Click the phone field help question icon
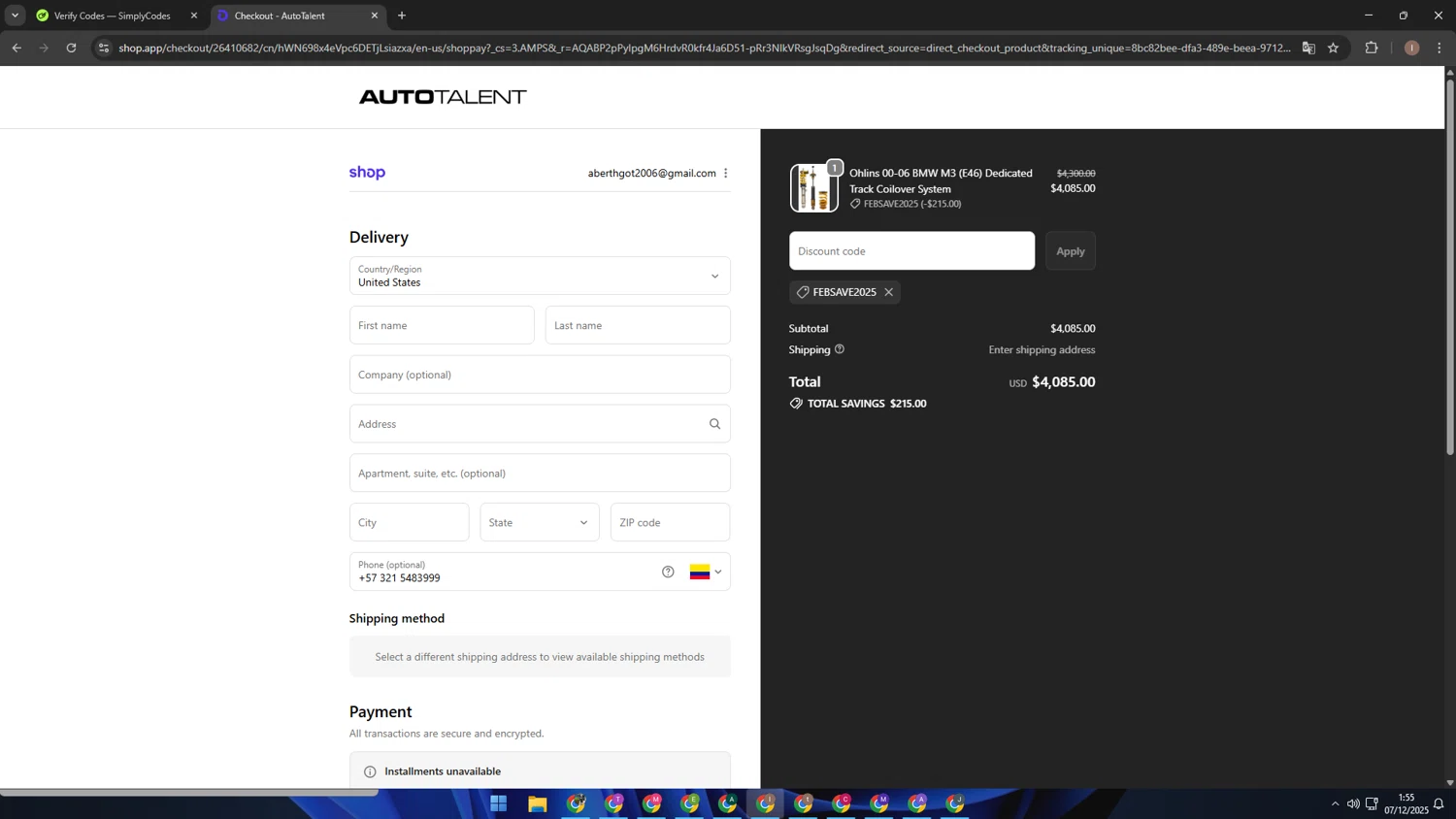The height and width of the screenshot is (819, 1456). click(668, 572)
